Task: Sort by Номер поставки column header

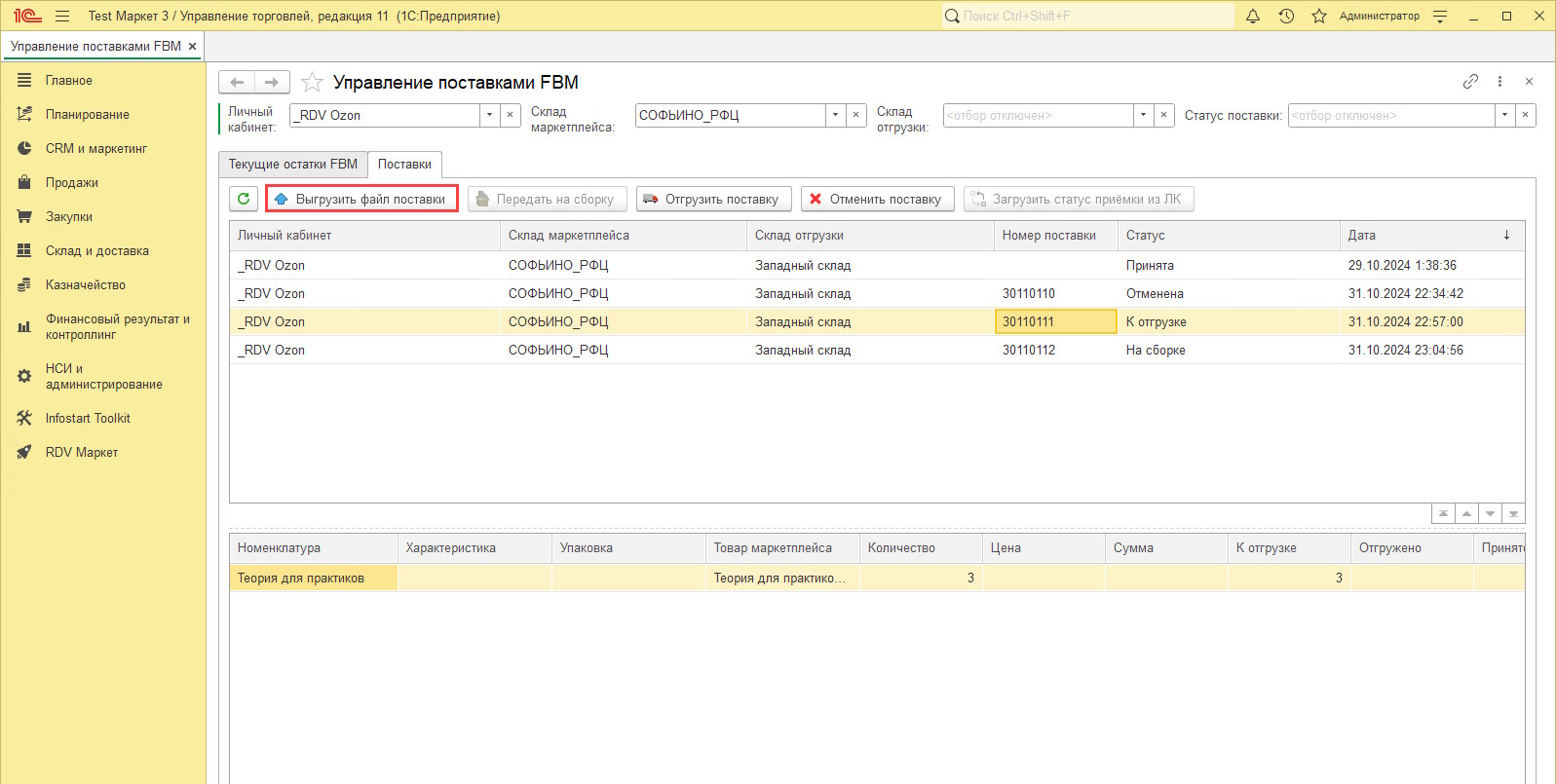Action: pyautogui.click(x=1056, y=235)
